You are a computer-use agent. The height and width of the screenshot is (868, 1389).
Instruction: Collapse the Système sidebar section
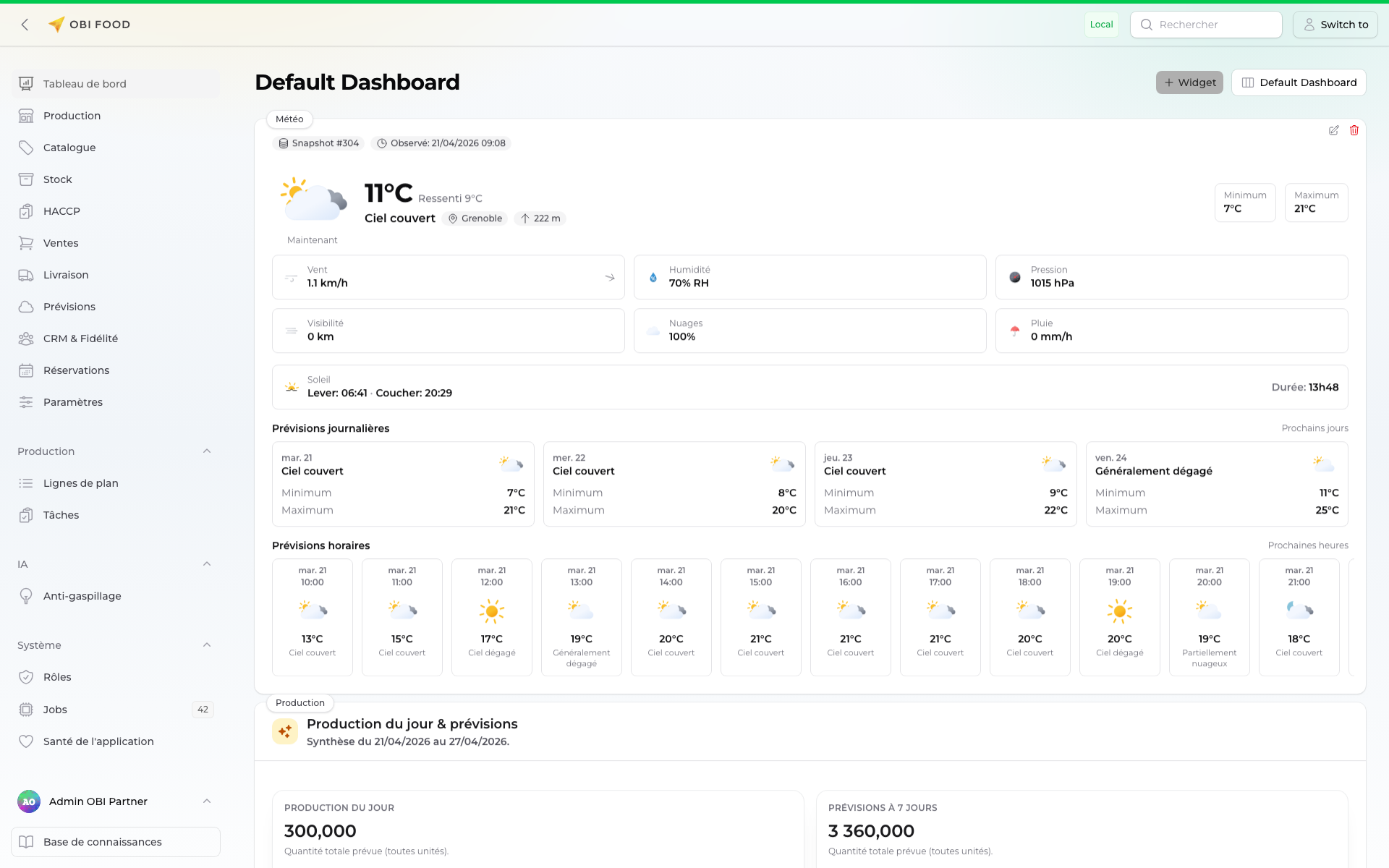point(207,645)
